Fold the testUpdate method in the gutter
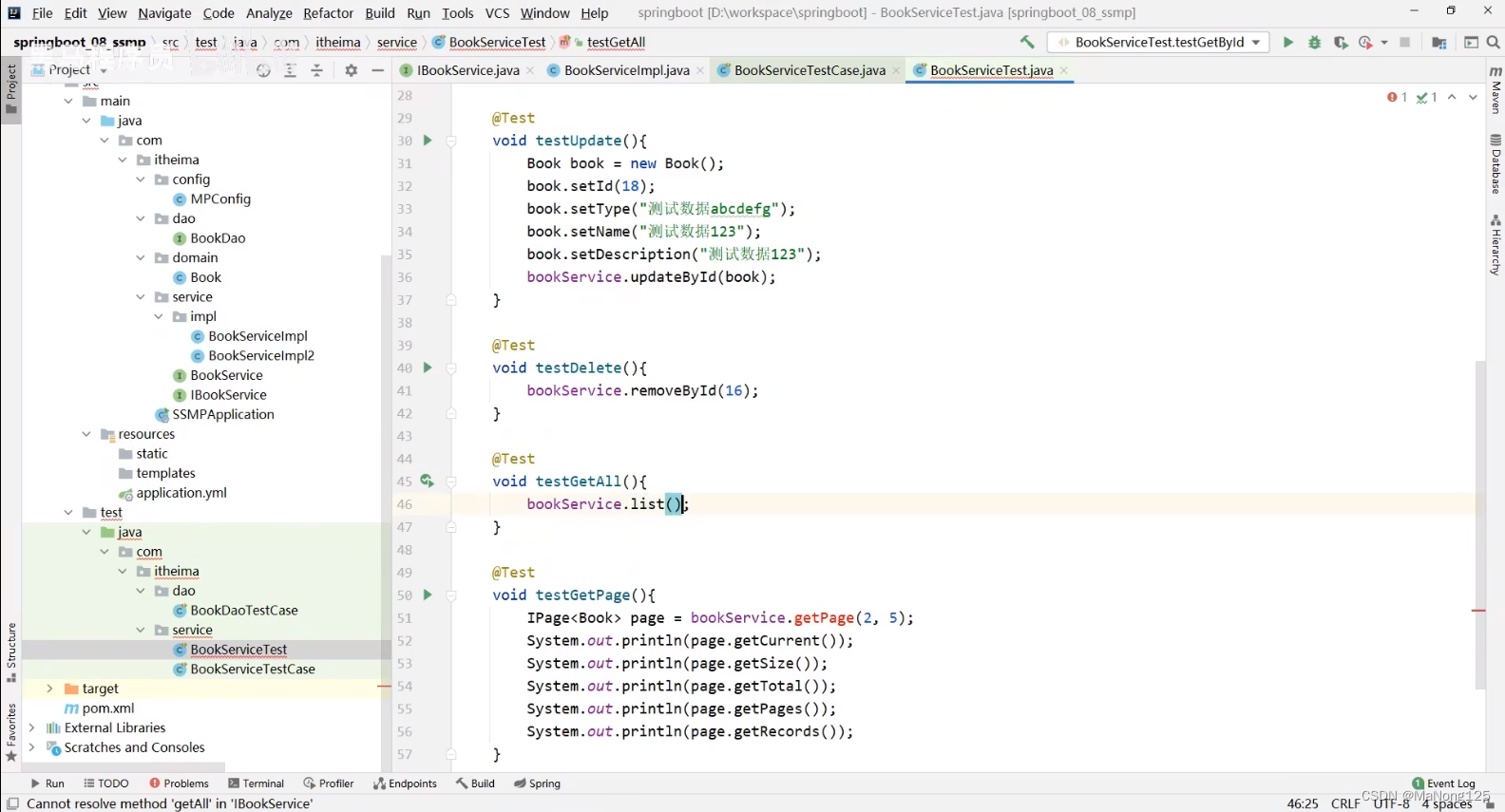 451,141
